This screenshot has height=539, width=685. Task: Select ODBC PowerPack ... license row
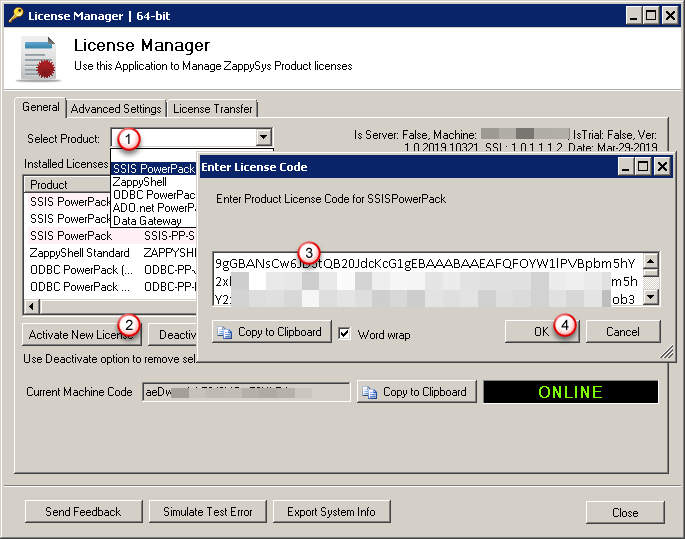tap(112, 287)
